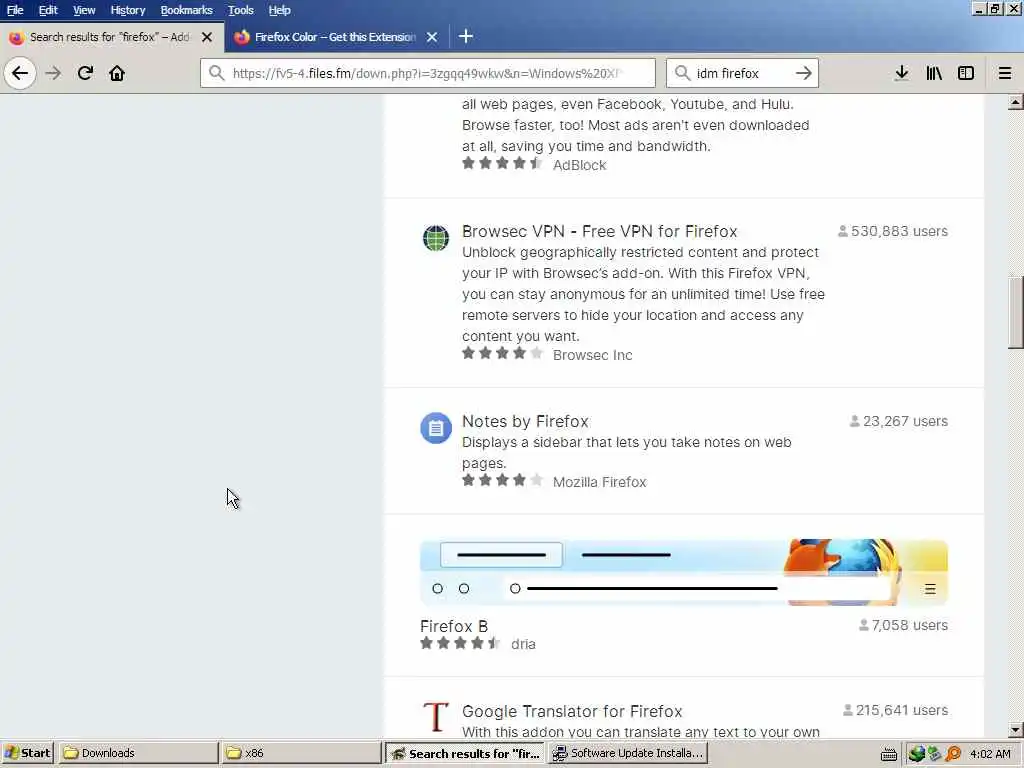Click the green globe tray icon

917,754
